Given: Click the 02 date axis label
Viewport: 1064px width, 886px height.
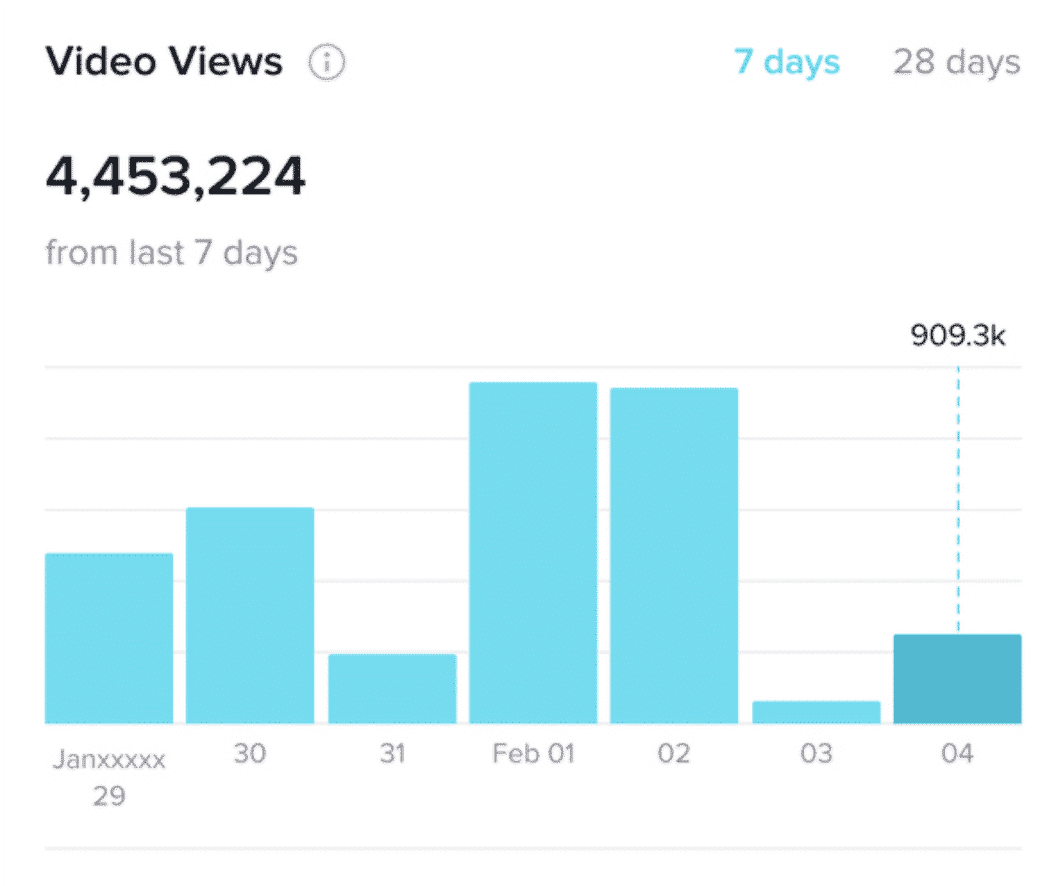Looking at the screenshot, I should [x=674, y=754].
